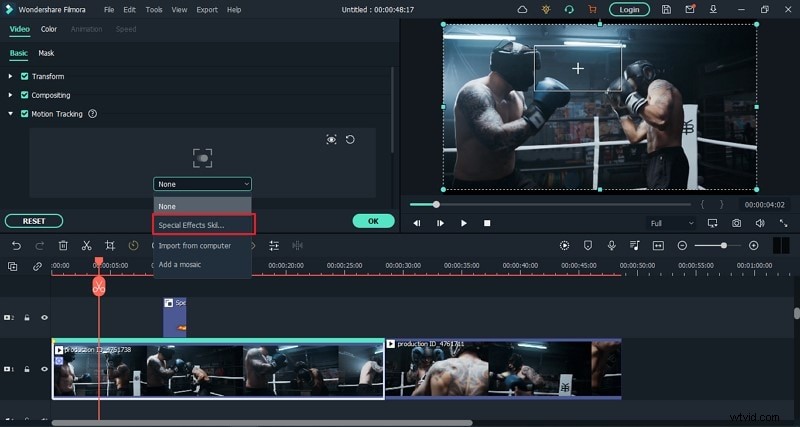Enter fullscreen preview with expand icon
Image resolution: width=800 pixels, height=427 pixels.
pyautogui.click(x=783, y=223)
